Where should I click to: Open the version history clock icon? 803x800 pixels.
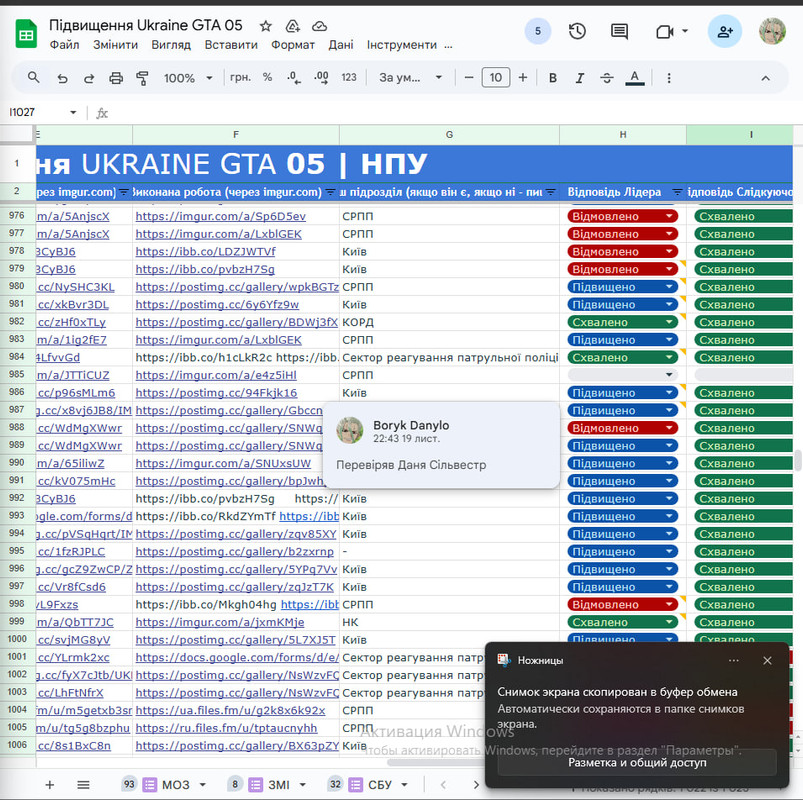pos(577,31)
